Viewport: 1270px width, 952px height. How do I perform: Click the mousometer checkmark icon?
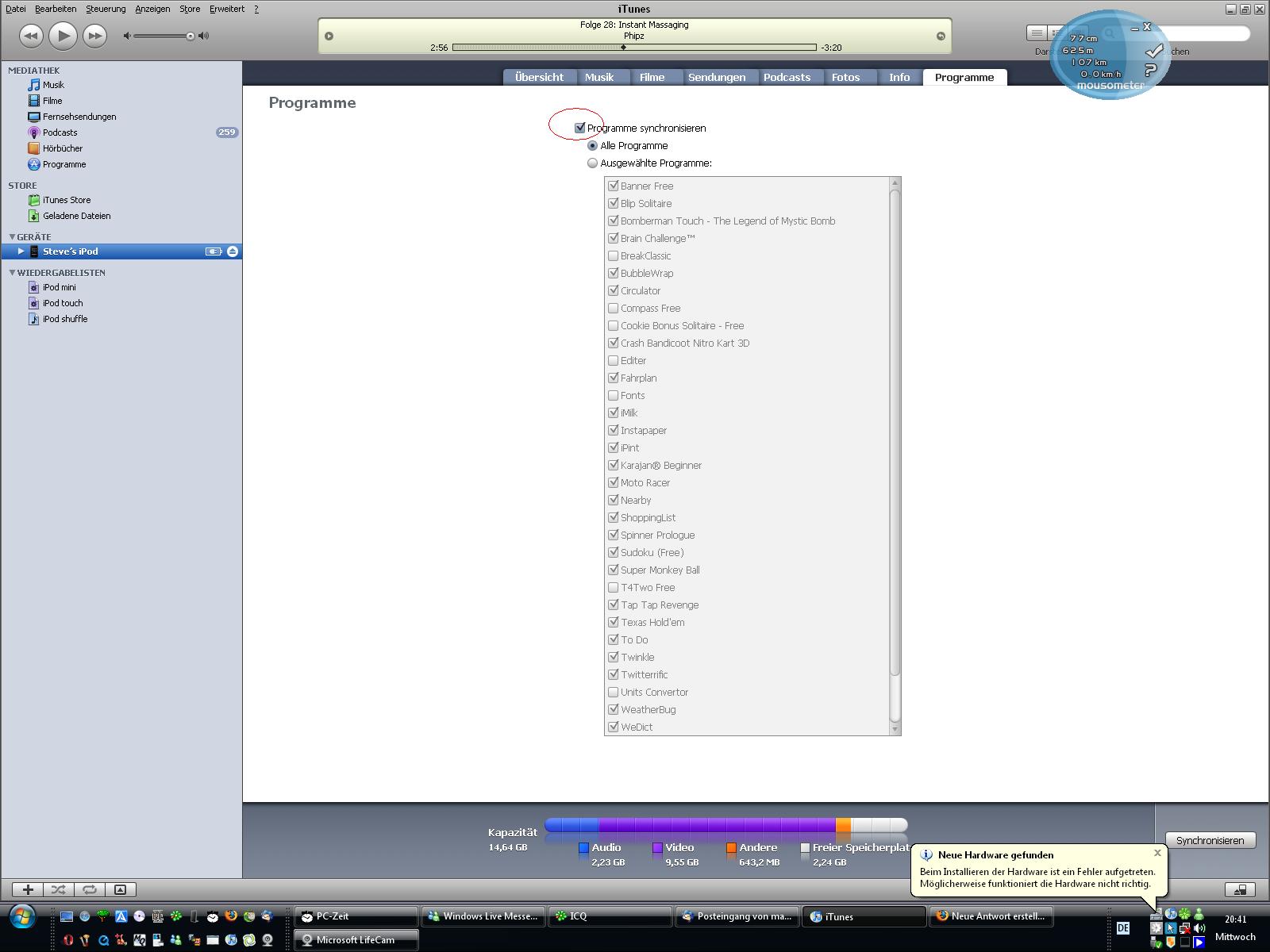pyautogui.click(x=1154, y=52)
